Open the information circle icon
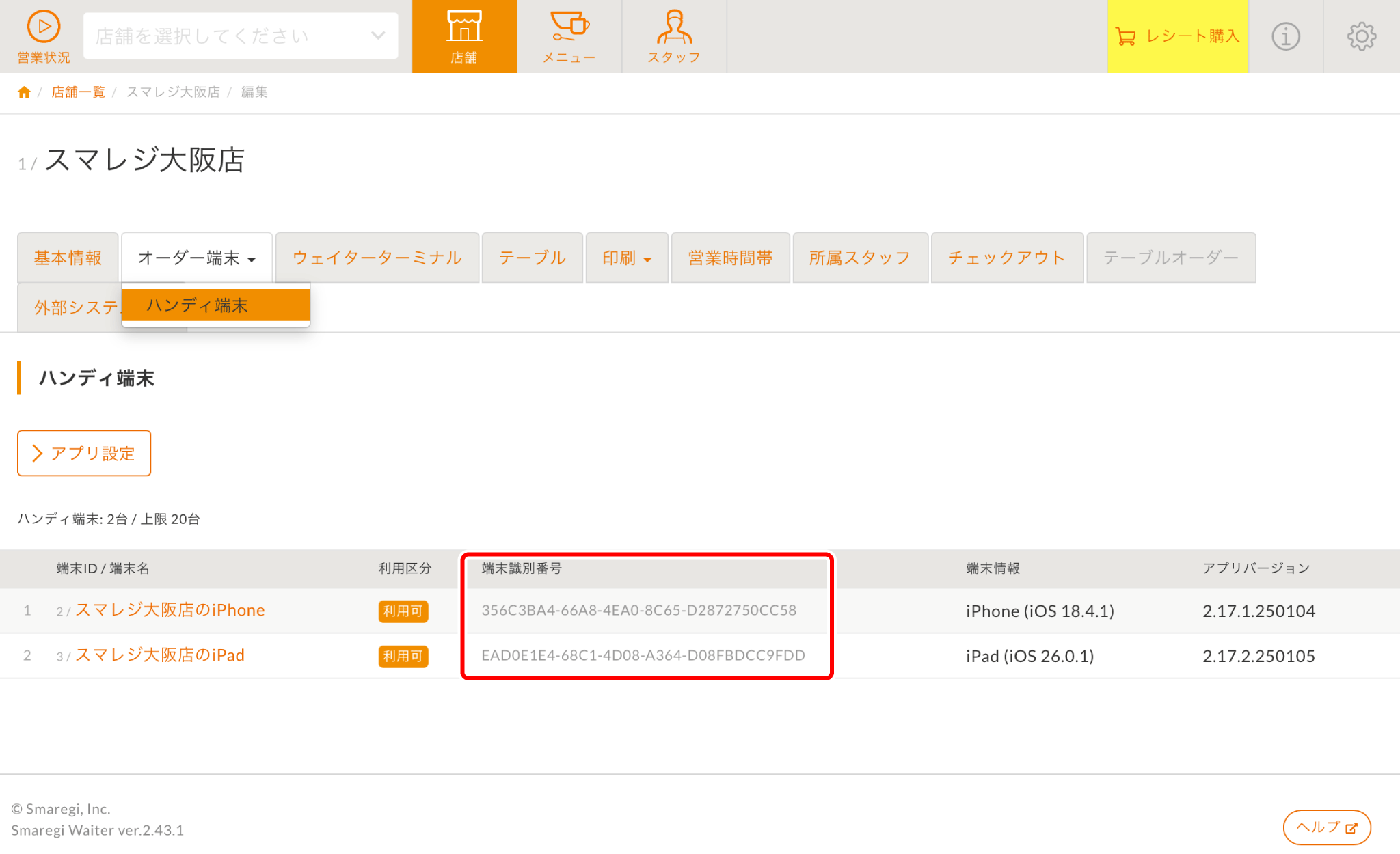This screenshot has width=1400, height=854. pos(1285,36)
